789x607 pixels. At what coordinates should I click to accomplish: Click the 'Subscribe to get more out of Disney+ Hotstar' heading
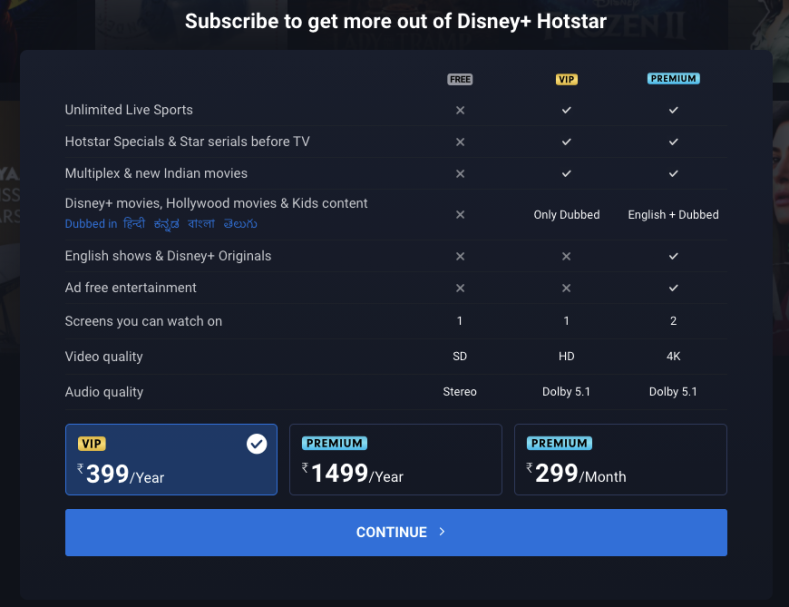[396, 21]
